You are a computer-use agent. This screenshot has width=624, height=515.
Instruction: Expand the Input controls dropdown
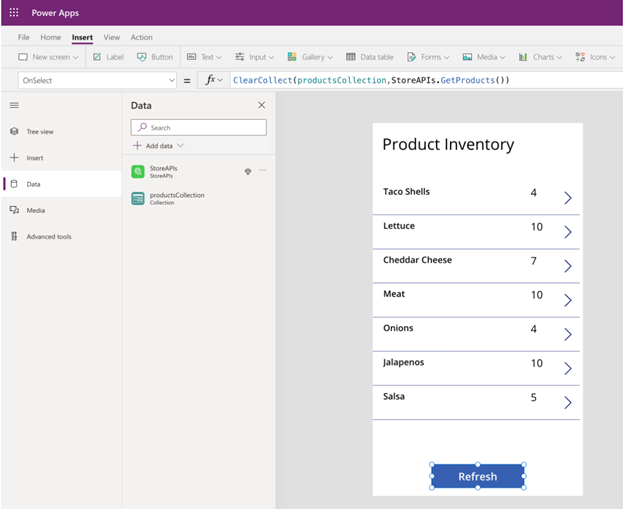click(x=254, y=57)
